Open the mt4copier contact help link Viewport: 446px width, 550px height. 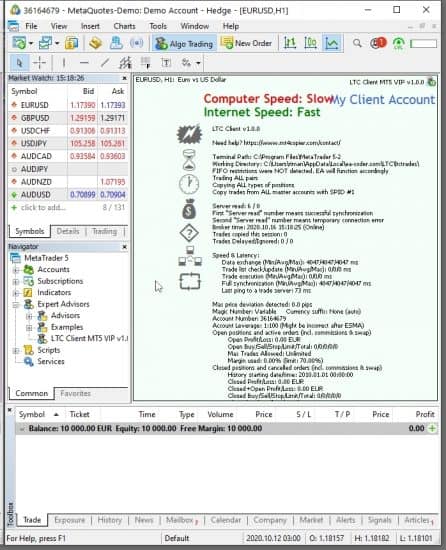(x=292, y=143)
